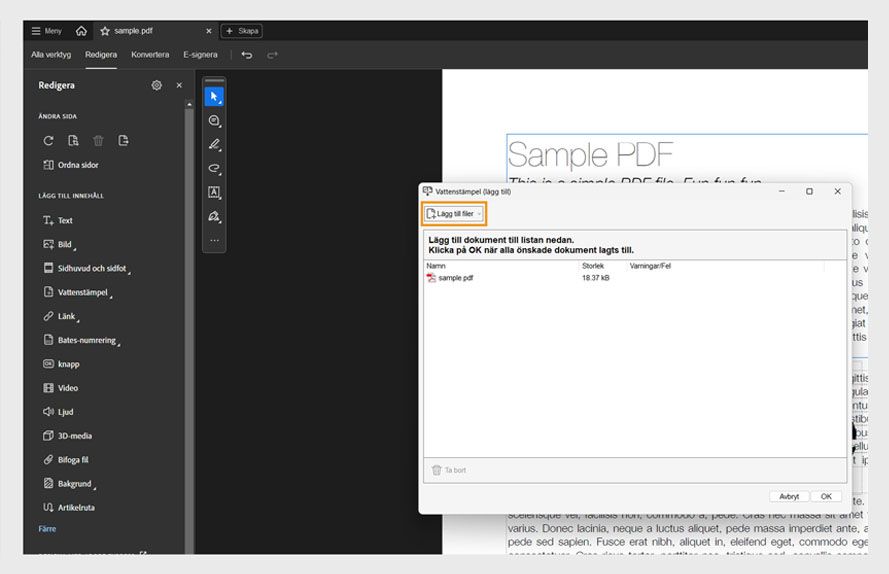Screen dimensions: 889x574
Task: Click the Färre link
Action: [x=47, y=529]
